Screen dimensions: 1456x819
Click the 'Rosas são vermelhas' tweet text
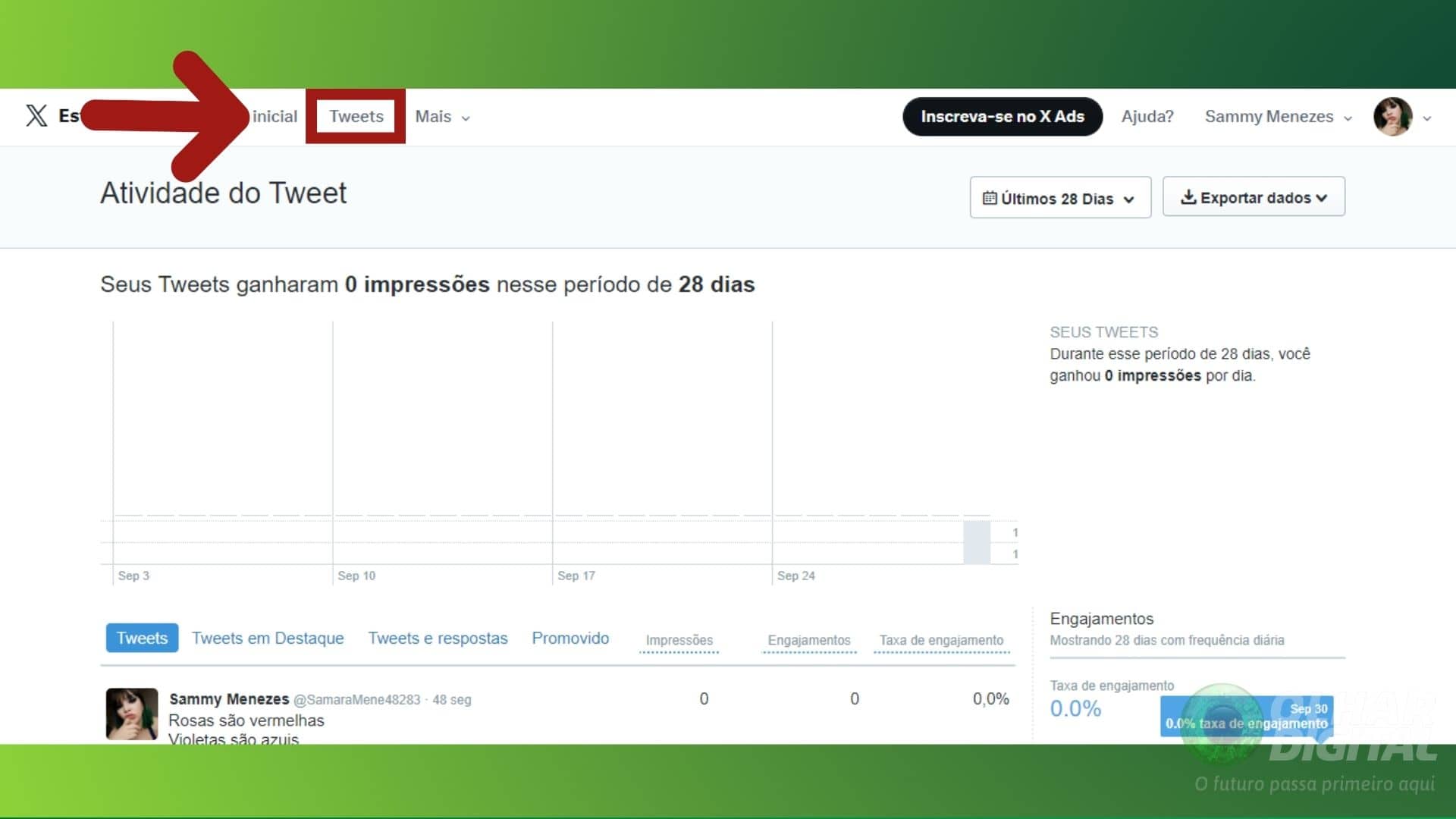[x=246, y=720]
